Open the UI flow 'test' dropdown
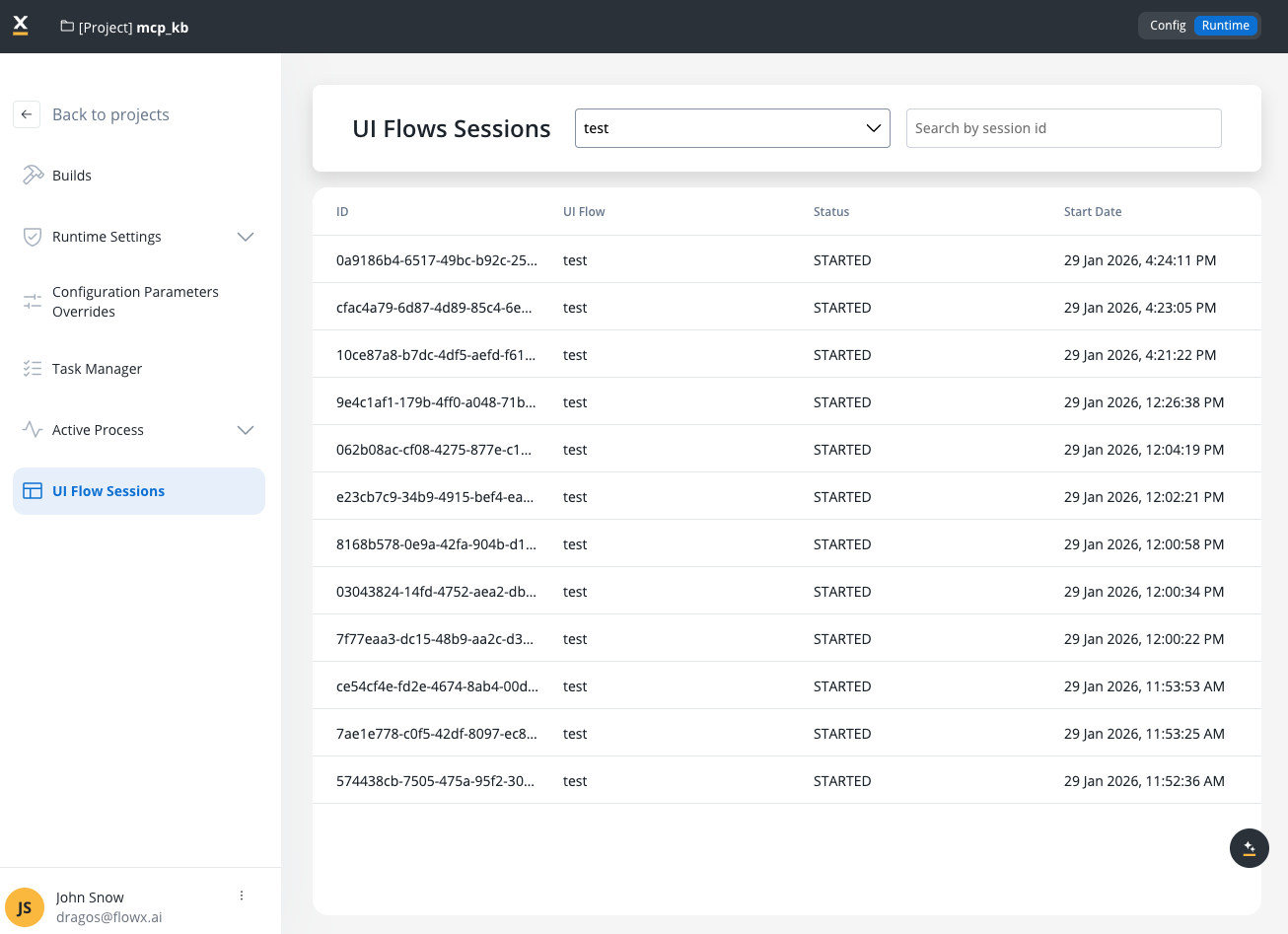 (x=732, y=128)
